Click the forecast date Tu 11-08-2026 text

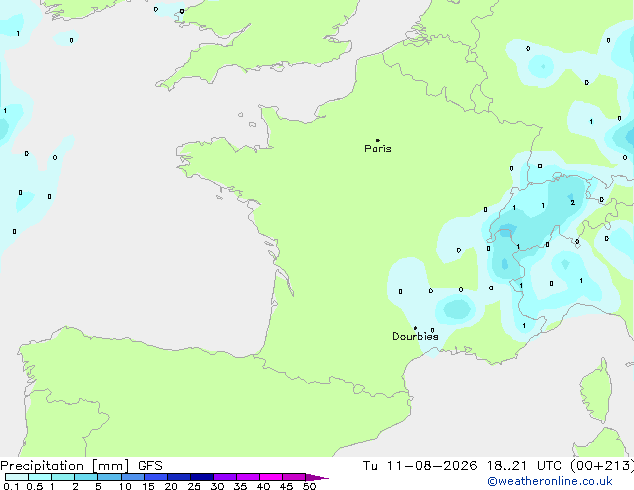[x=420, y=466]
